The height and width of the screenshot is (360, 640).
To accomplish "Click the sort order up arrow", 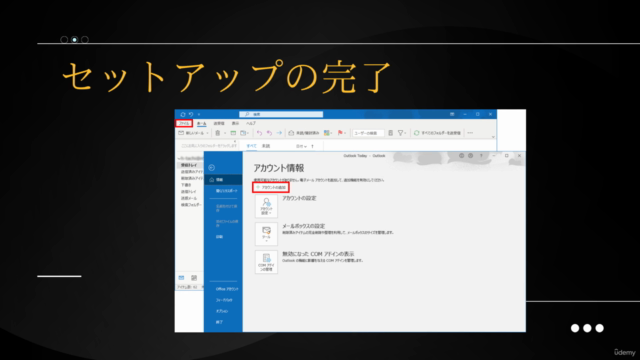I will [312, 146].
